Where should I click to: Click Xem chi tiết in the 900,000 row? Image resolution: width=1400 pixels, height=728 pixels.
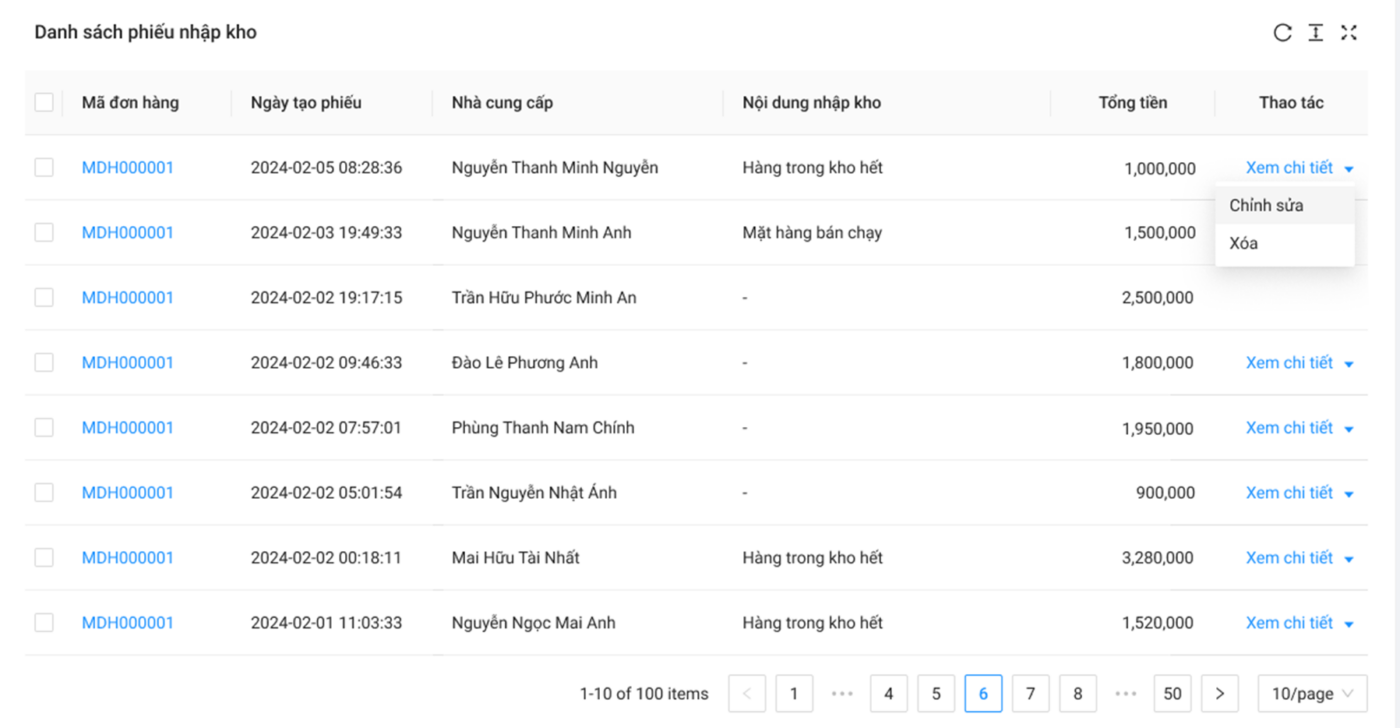1289,492
